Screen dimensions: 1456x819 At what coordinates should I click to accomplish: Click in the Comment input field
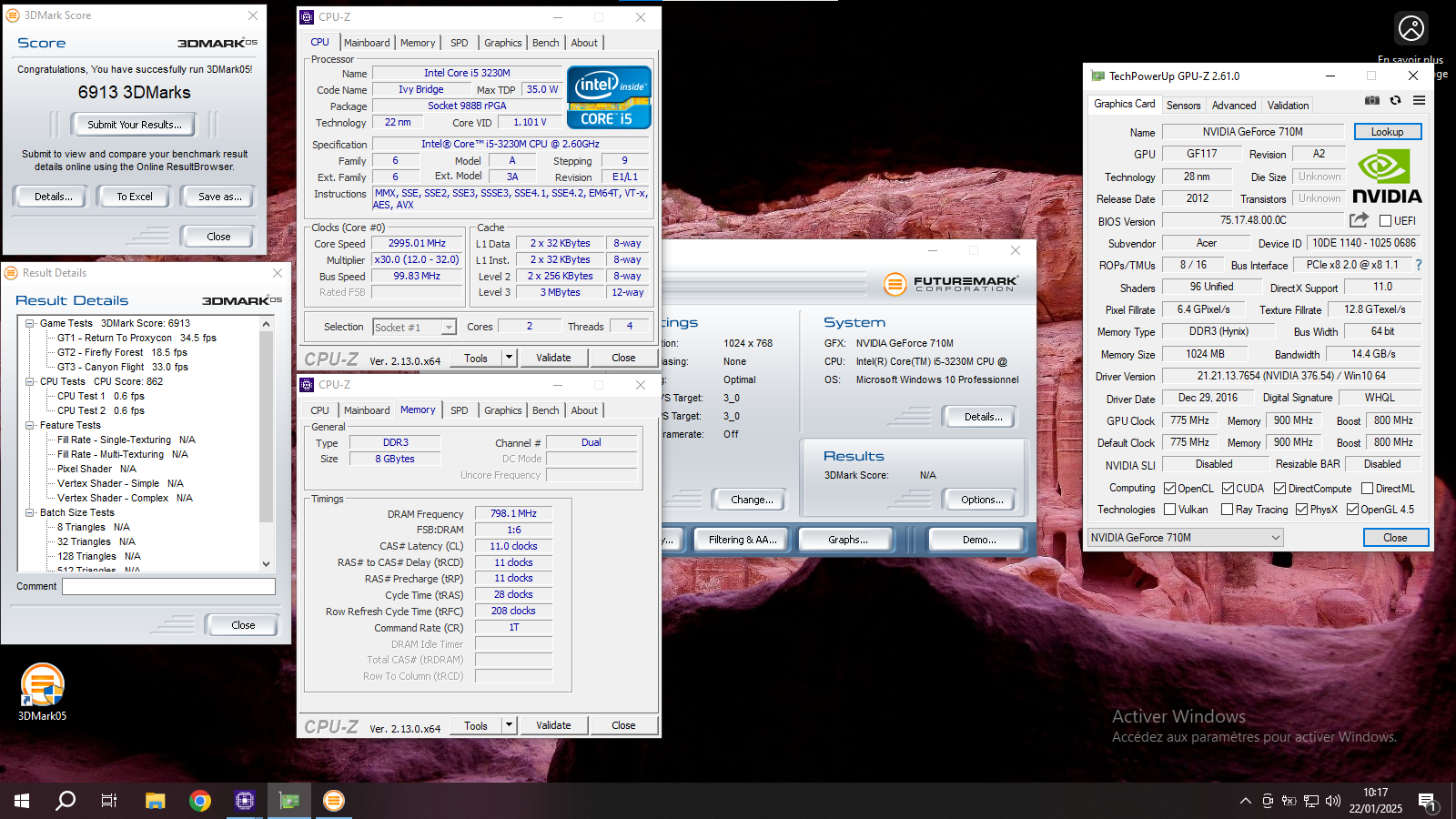(168, 586)
